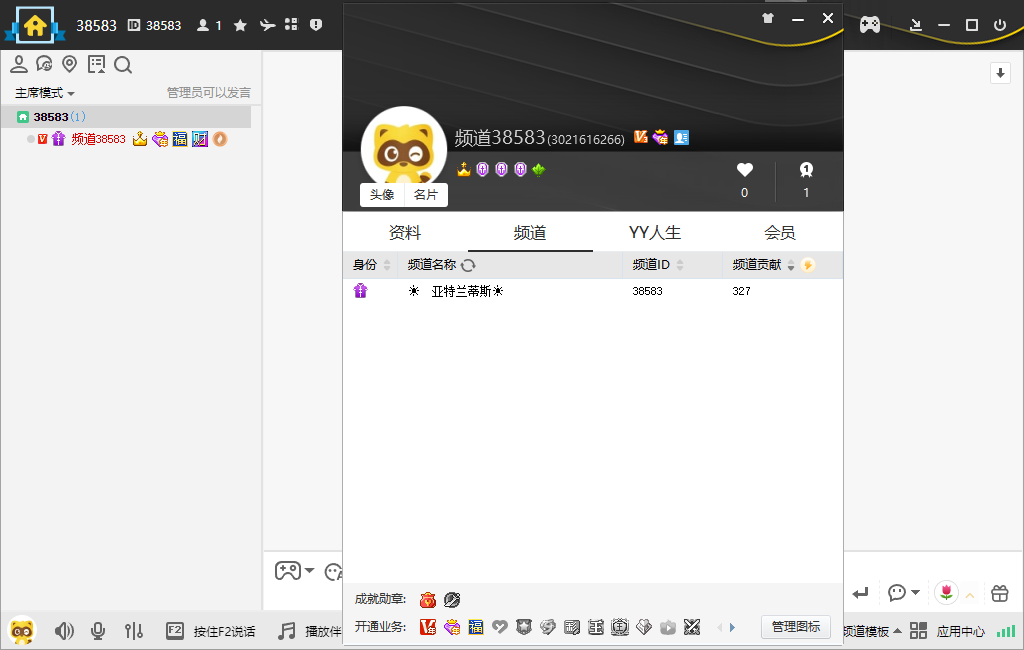Click the location pin icon in sidebar

click(x=69, y=64)
